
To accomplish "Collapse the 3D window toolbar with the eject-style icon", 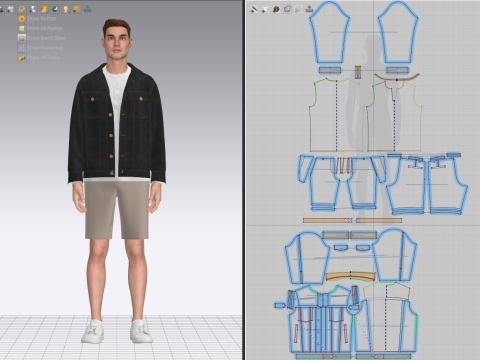I will (x=88, y=9).
